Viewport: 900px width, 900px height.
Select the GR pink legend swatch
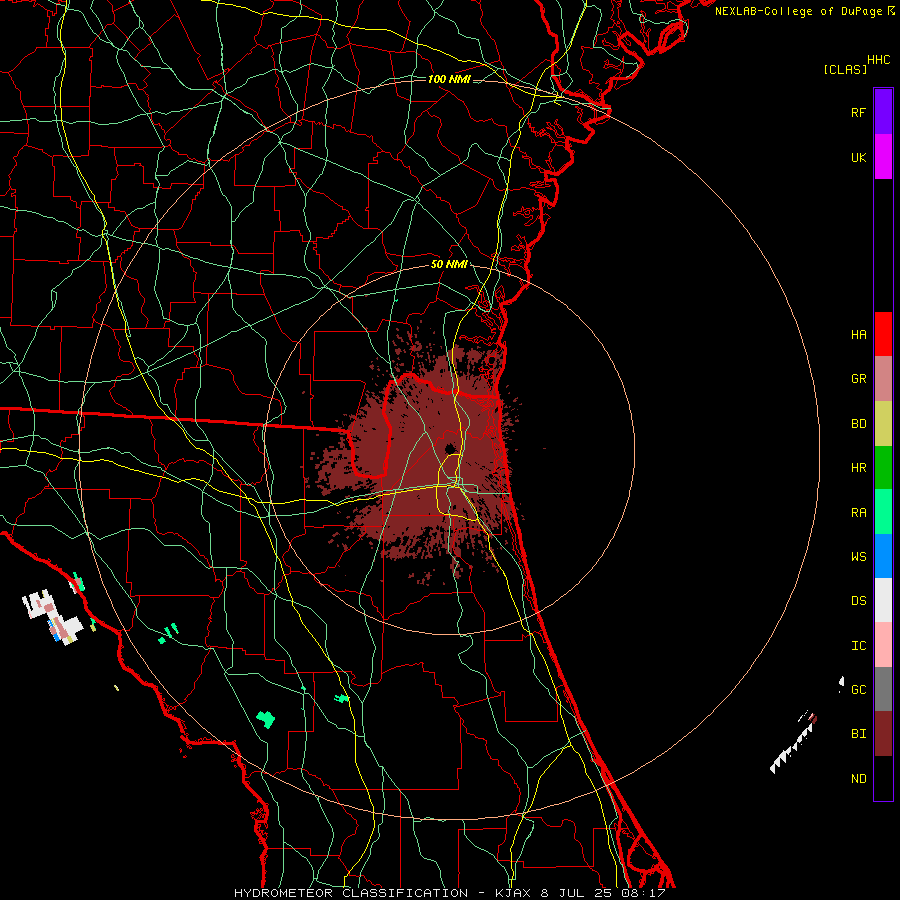pyautogui.click(x=883, y=379)
